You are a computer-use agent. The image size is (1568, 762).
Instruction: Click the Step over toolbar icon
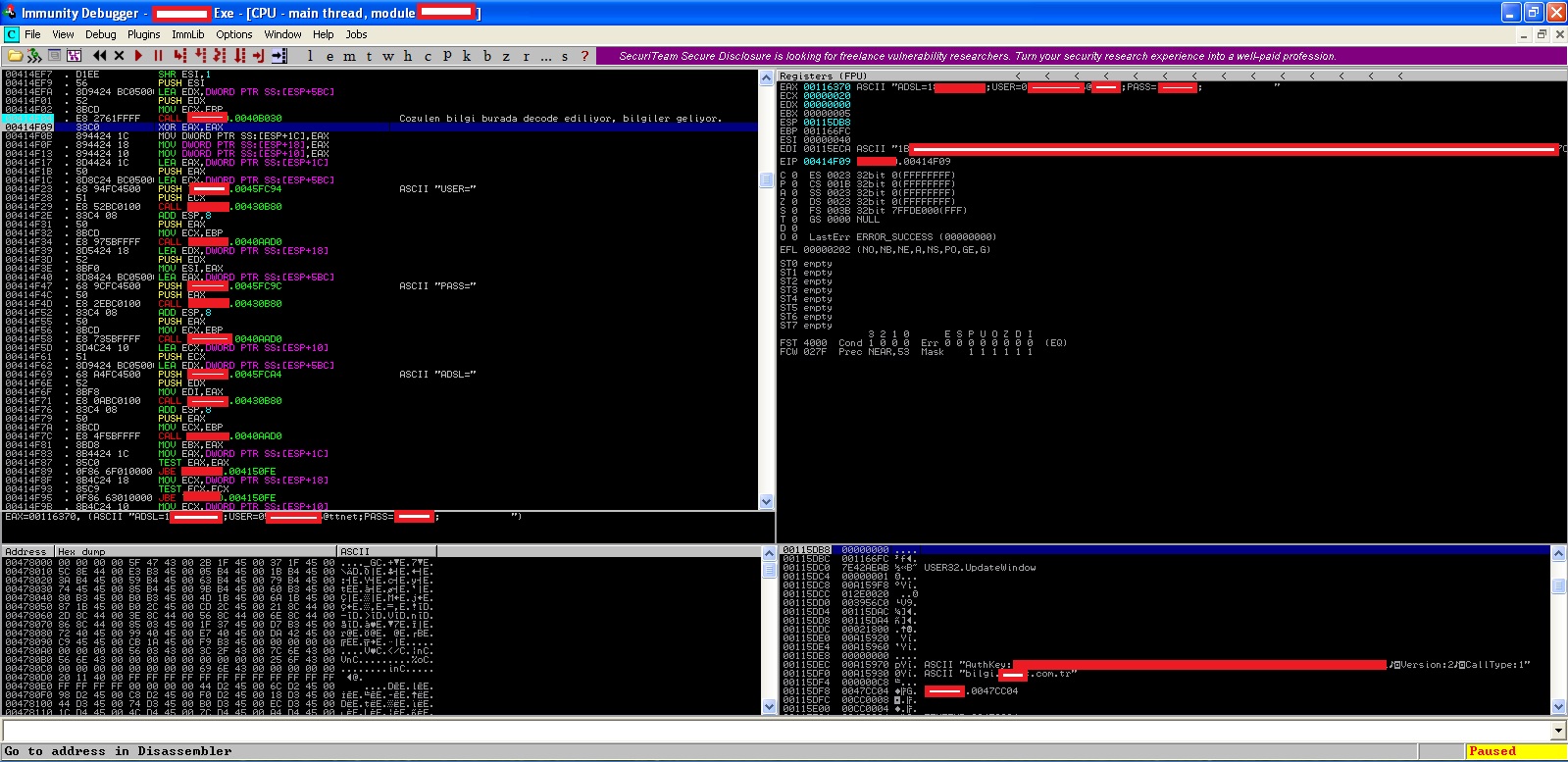pyautogui.click(x=200, y=56)
